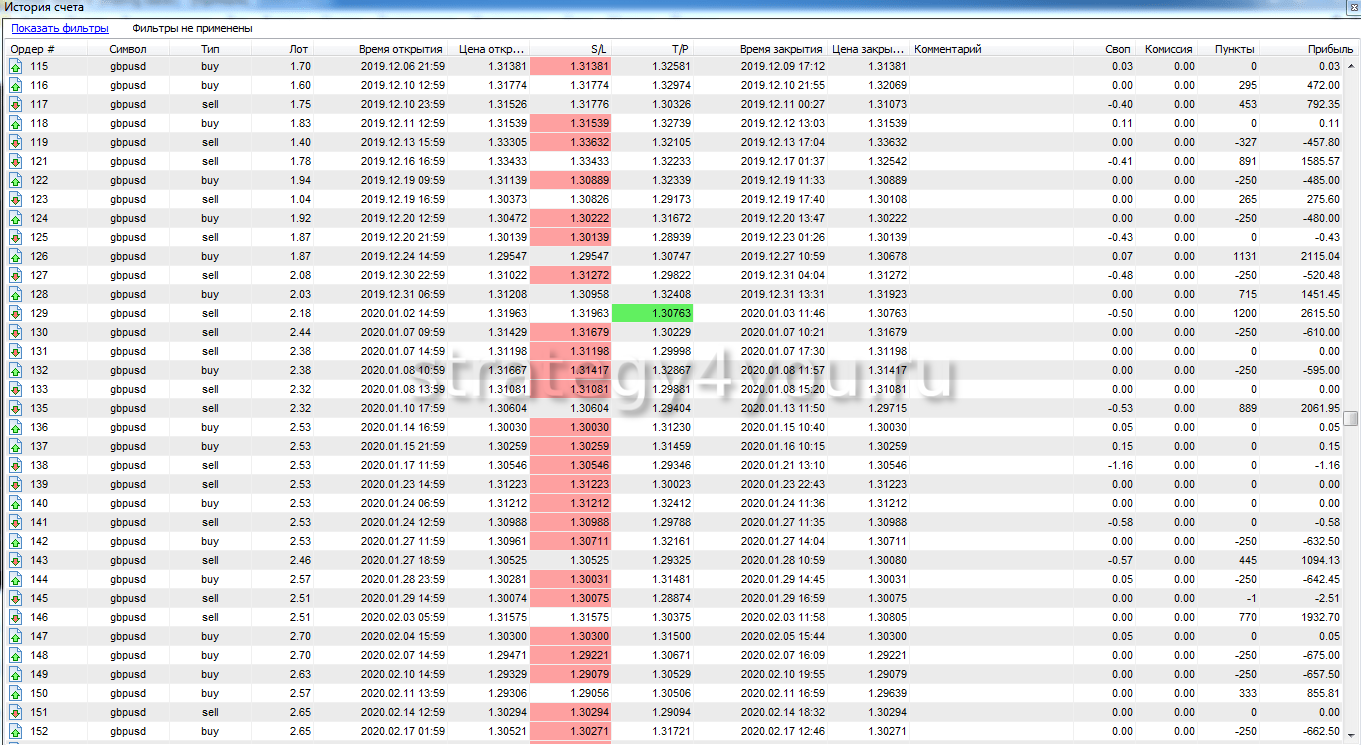Screen dimensions: 1361x745
Task: Click the Лот column header
Action: [298, 49]
